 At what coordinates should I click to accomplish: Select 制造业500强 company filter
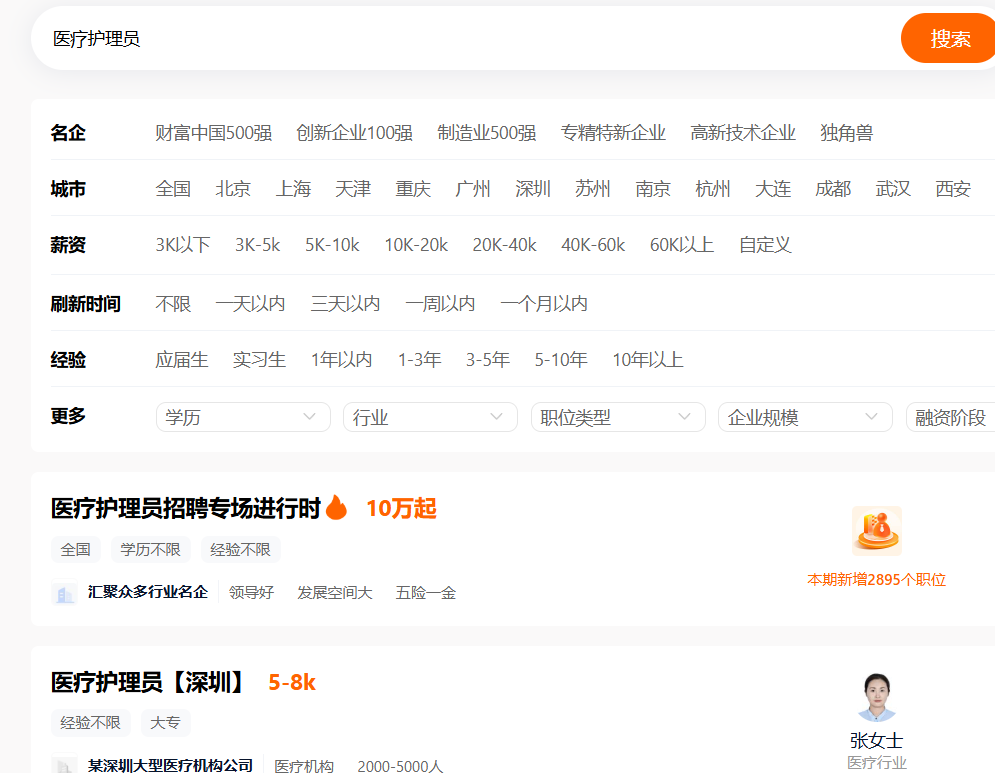487,133
